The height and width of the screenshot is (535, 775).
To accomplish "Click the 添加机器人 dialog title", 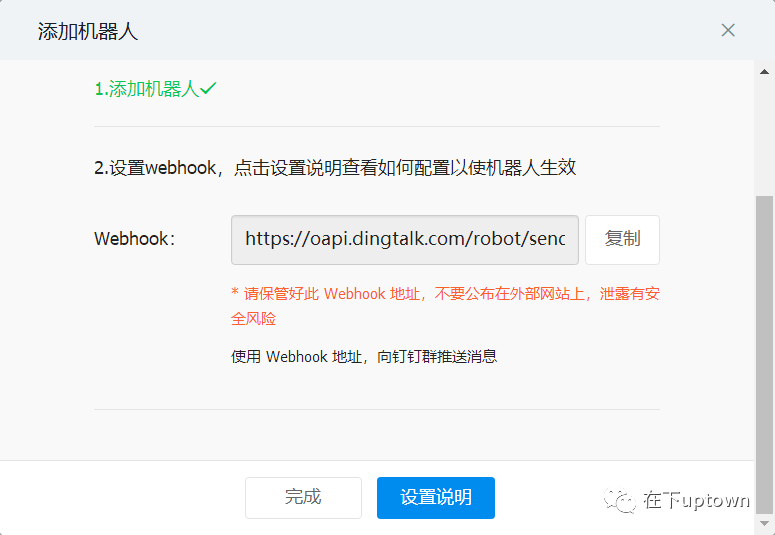I will pos(88,32).
